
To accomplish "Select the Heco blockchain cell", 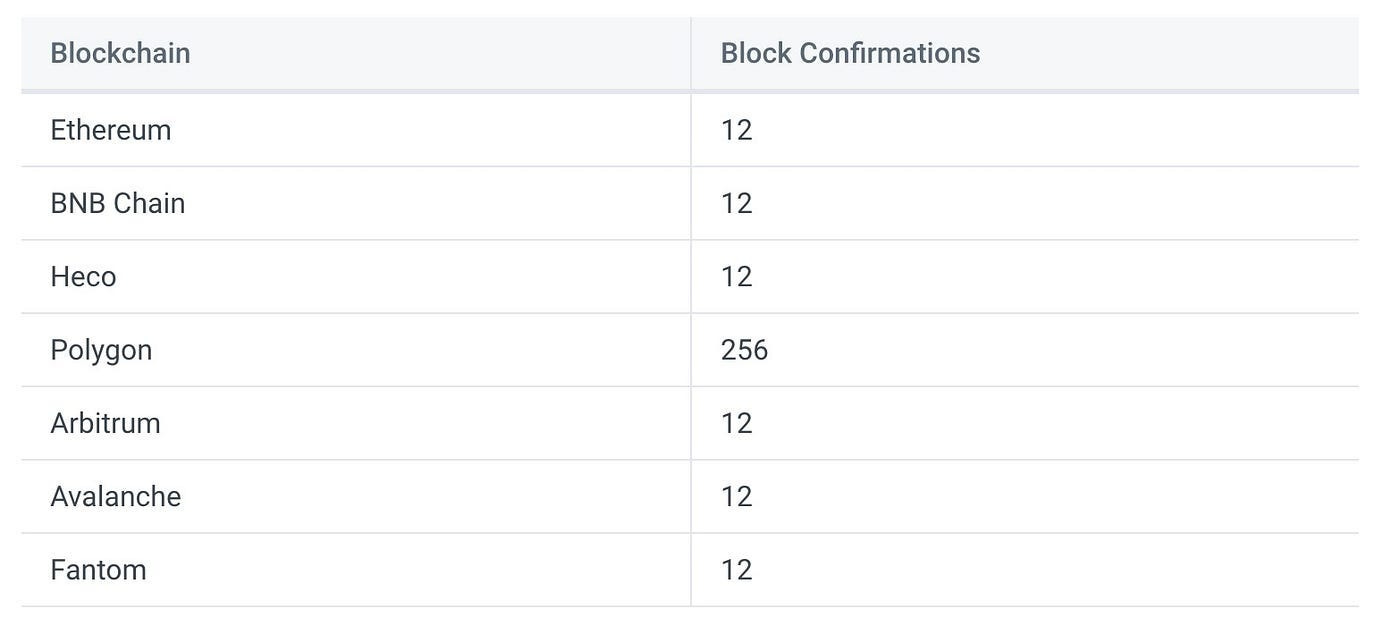I will pyautogui.click(x=83, y=276).
